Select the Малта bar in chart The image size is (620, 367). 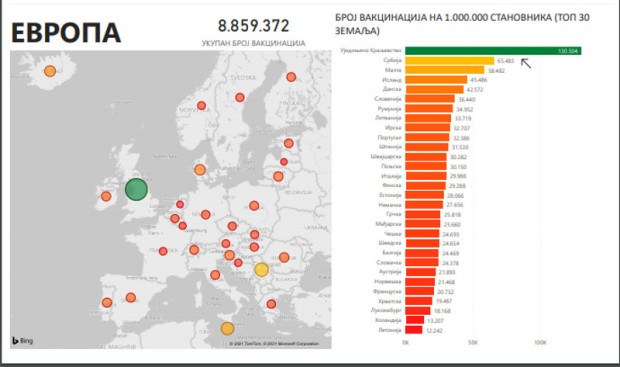point(445,70)
